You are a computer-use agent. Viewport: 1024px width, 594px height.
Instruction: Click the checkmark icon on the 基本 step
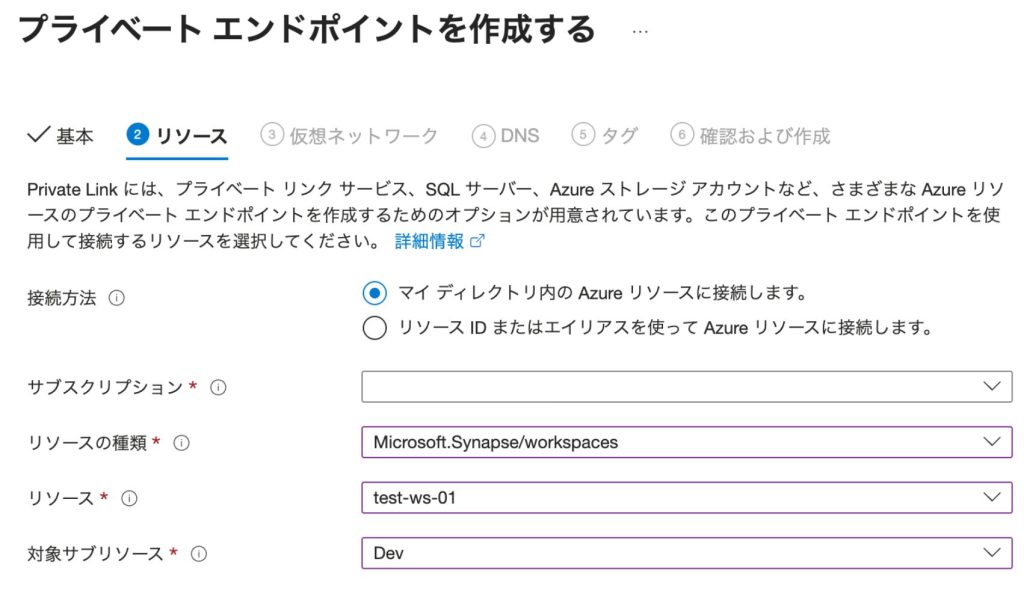(x=38, y=135)
